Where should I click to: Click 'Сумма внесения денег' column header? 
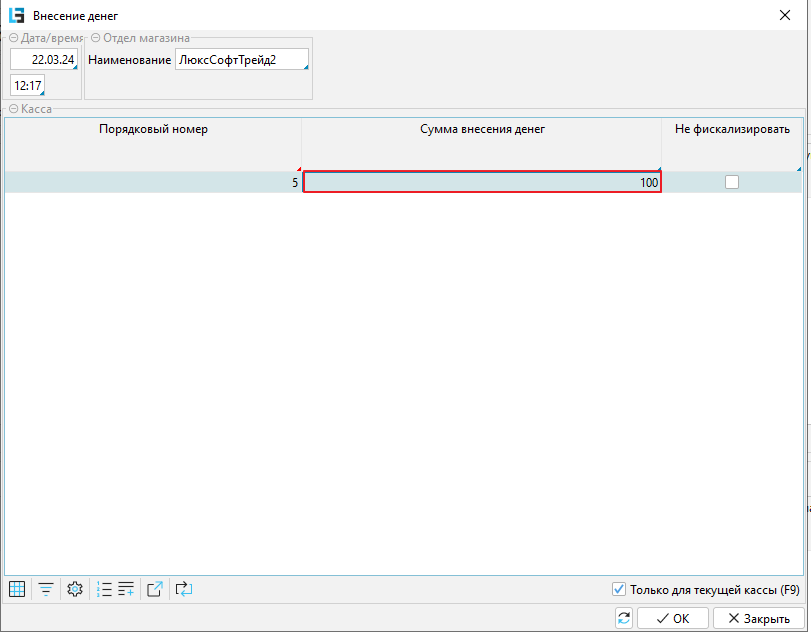tap(481, 129)
